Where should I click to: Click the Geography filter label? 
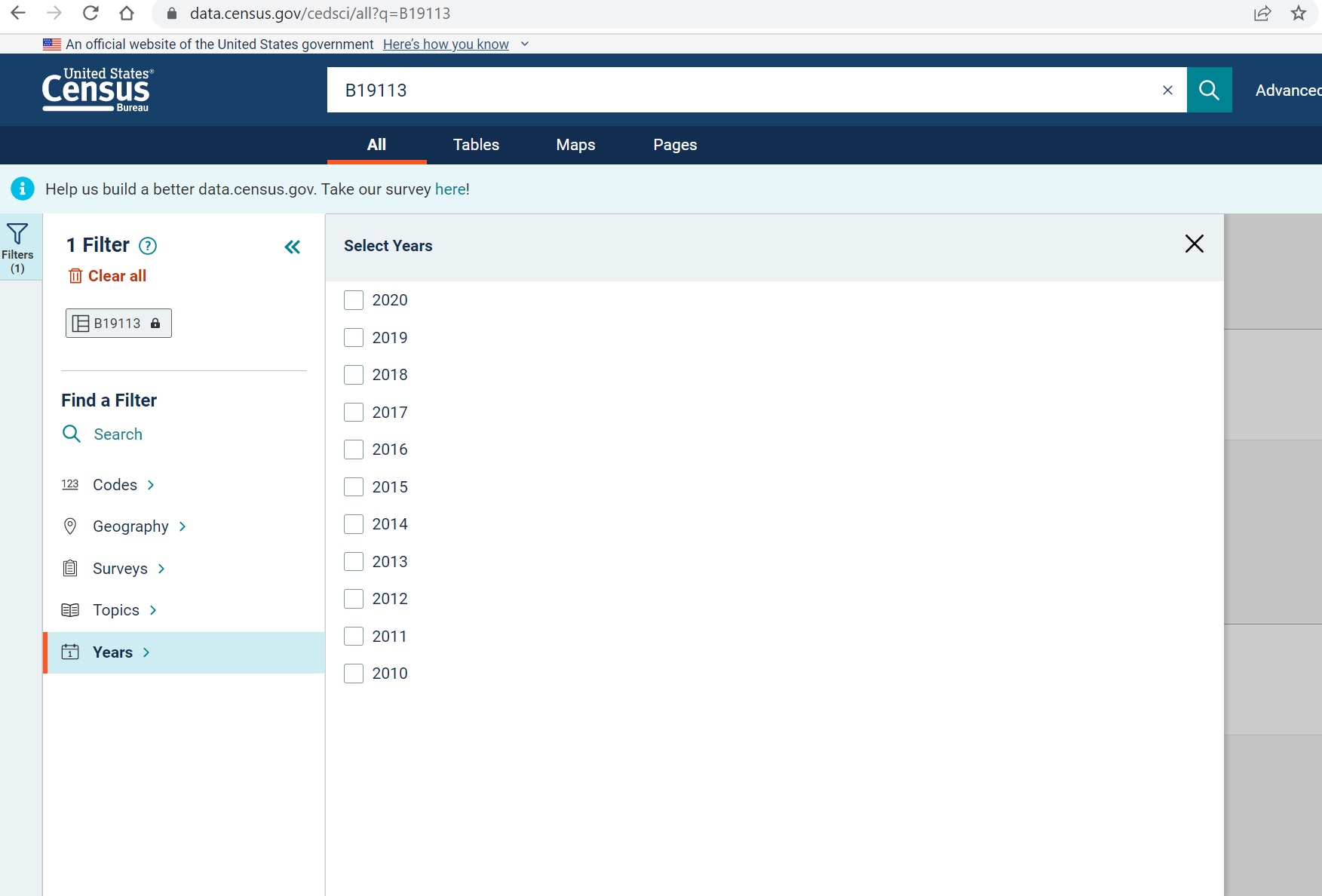(130, 526)
